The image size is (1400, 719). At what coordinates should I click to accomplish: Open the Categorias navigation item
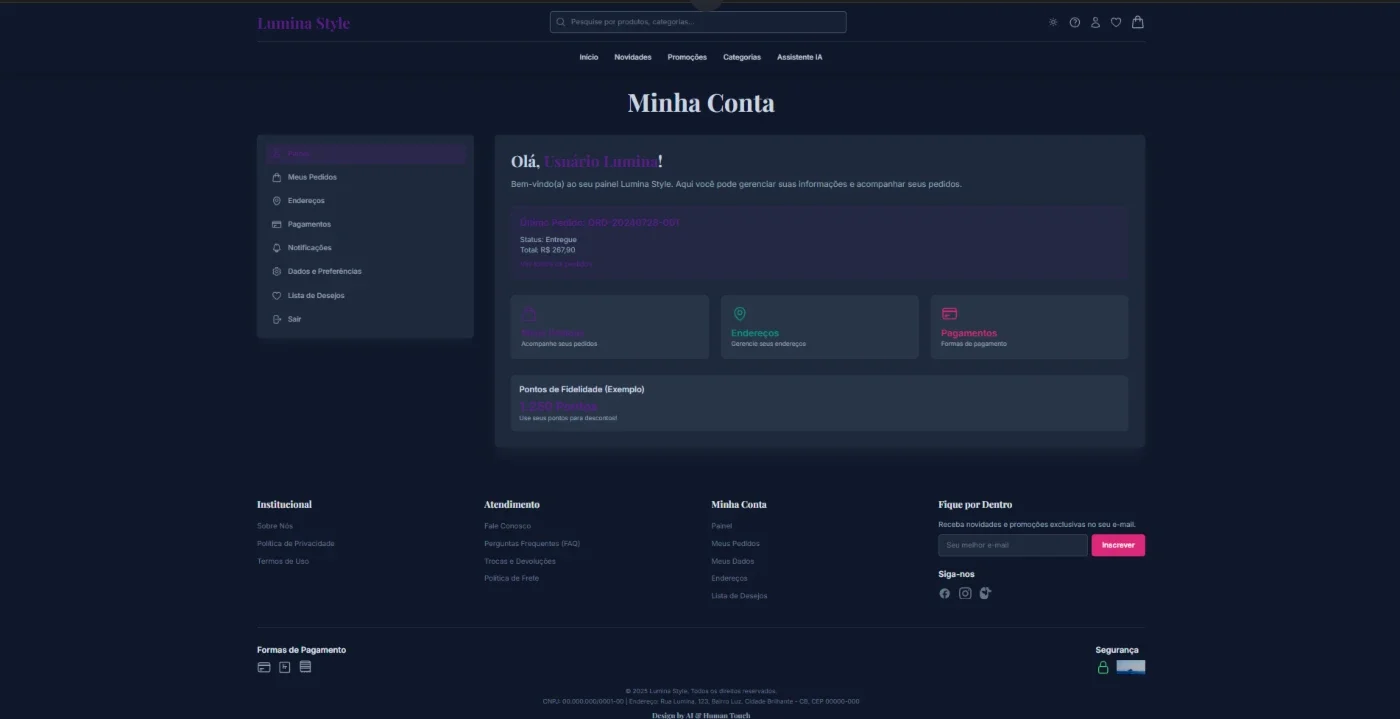[x=742, y=57]
